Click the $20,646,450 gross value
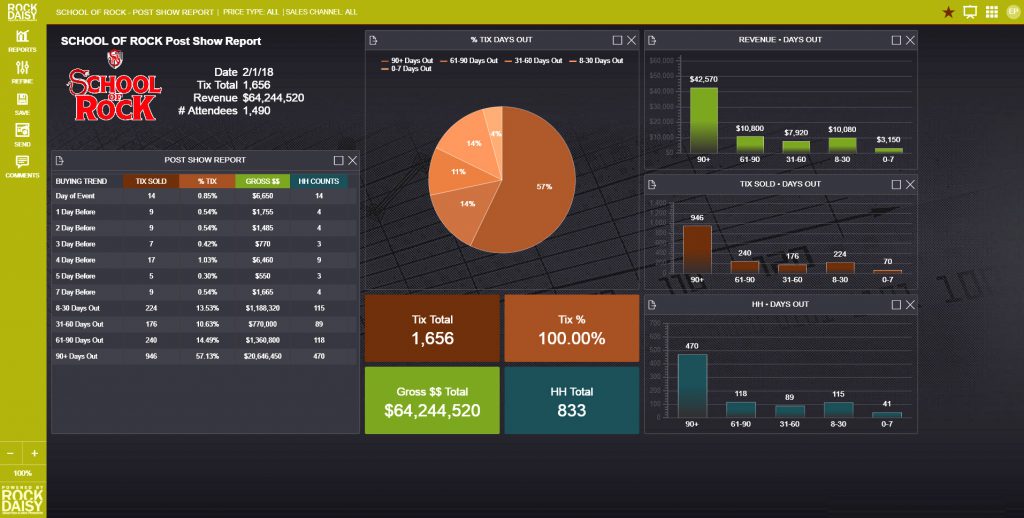 pos(263,357)
